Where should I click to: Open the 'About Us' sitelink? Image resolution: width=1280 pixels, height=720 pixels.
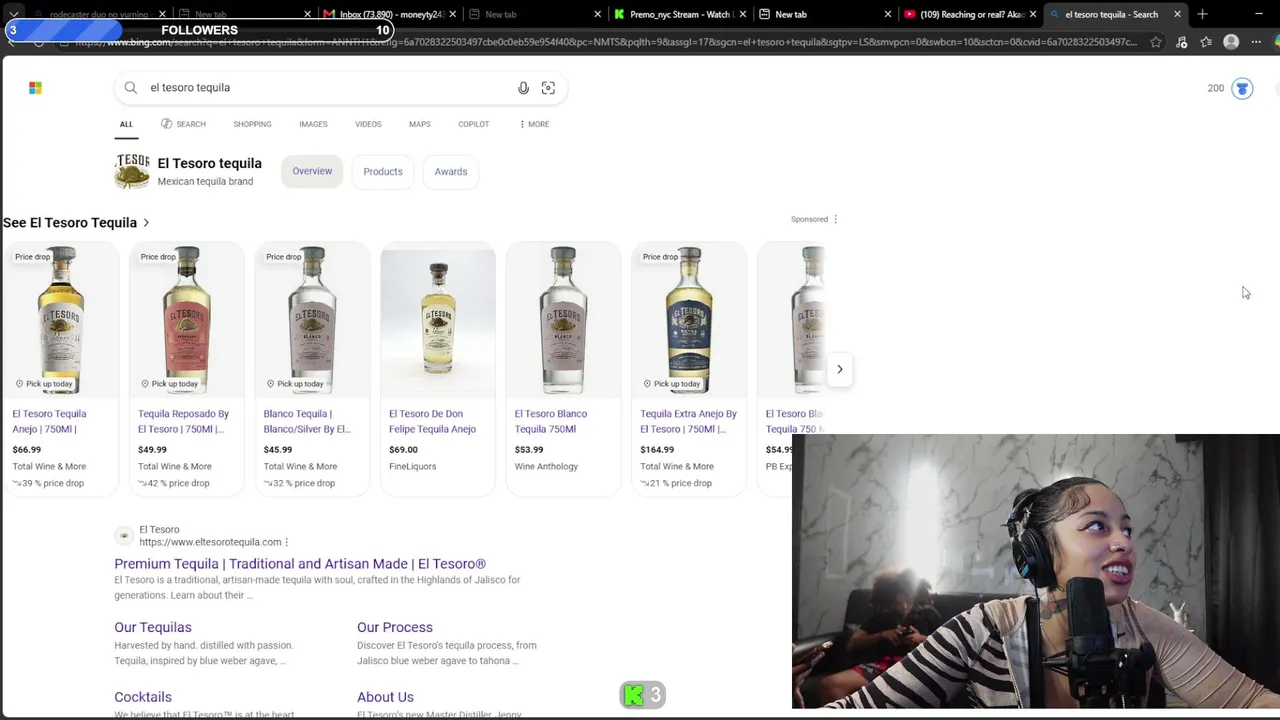tap(385, 697)
